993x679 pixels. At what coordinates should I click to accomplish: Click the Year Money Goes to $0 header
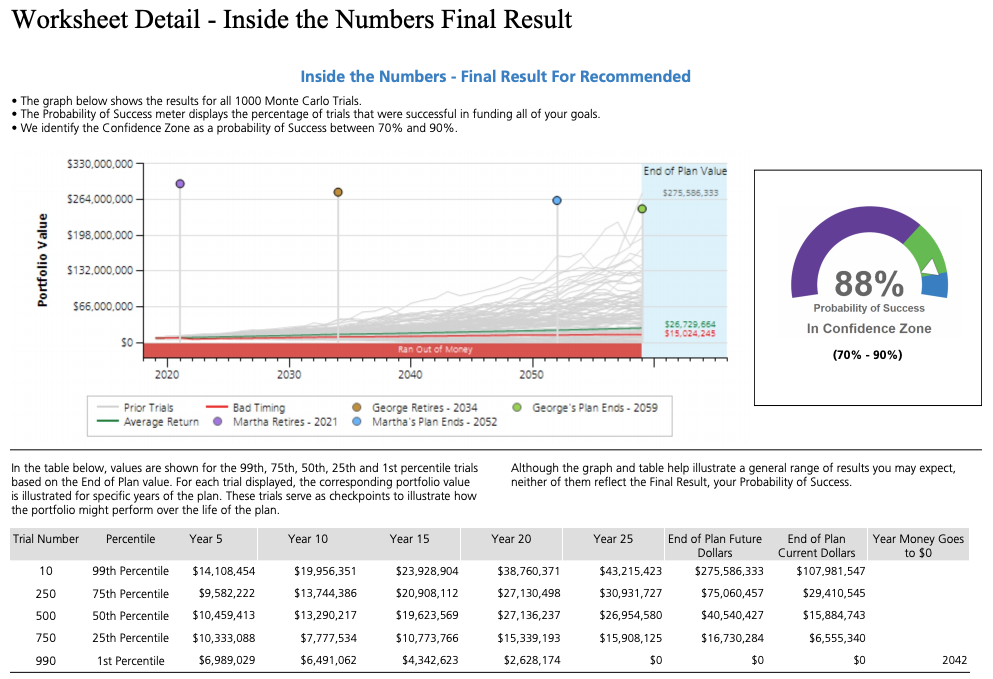point(918,545)
